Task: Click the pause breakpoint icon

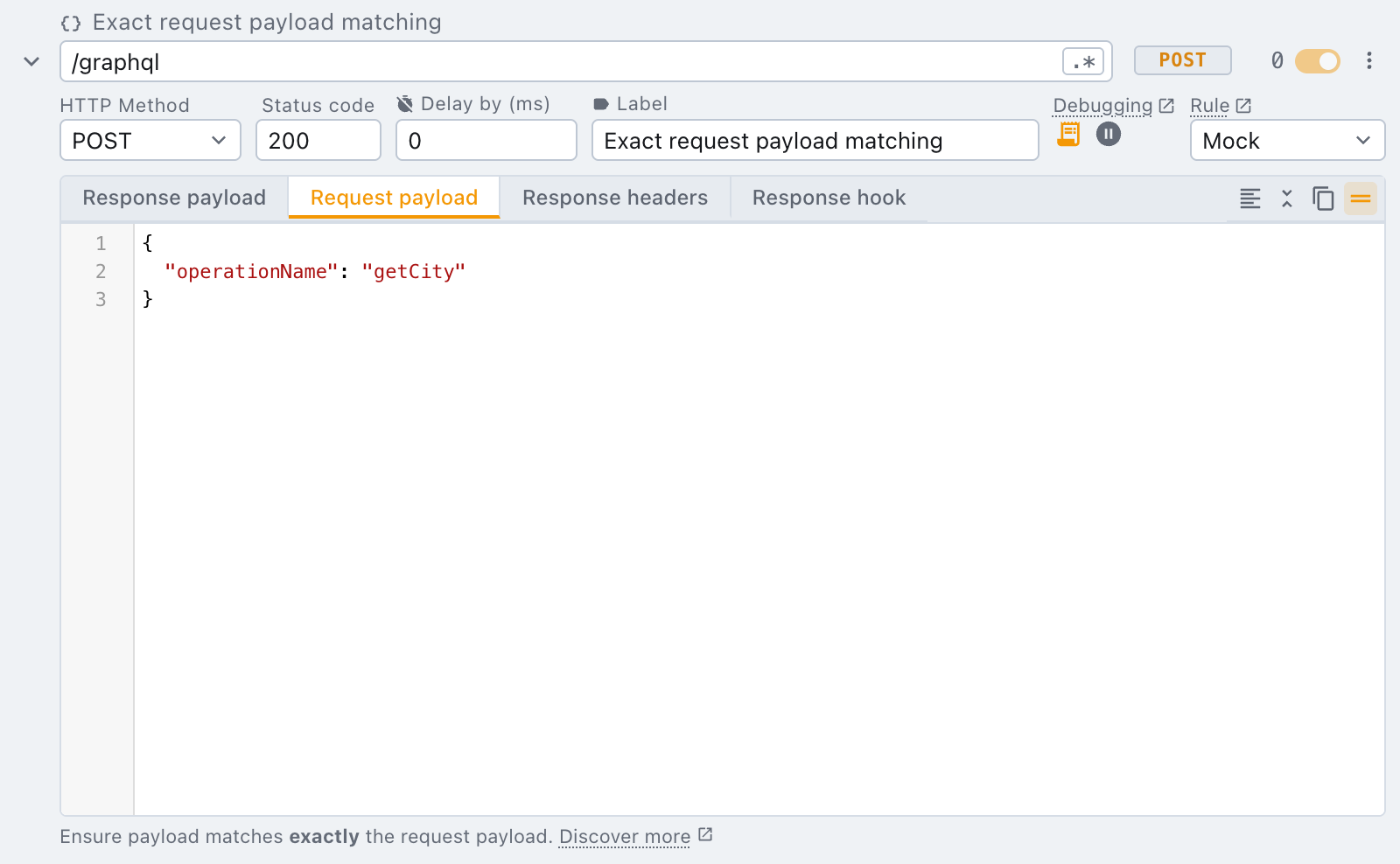Action: (1109, 134)
